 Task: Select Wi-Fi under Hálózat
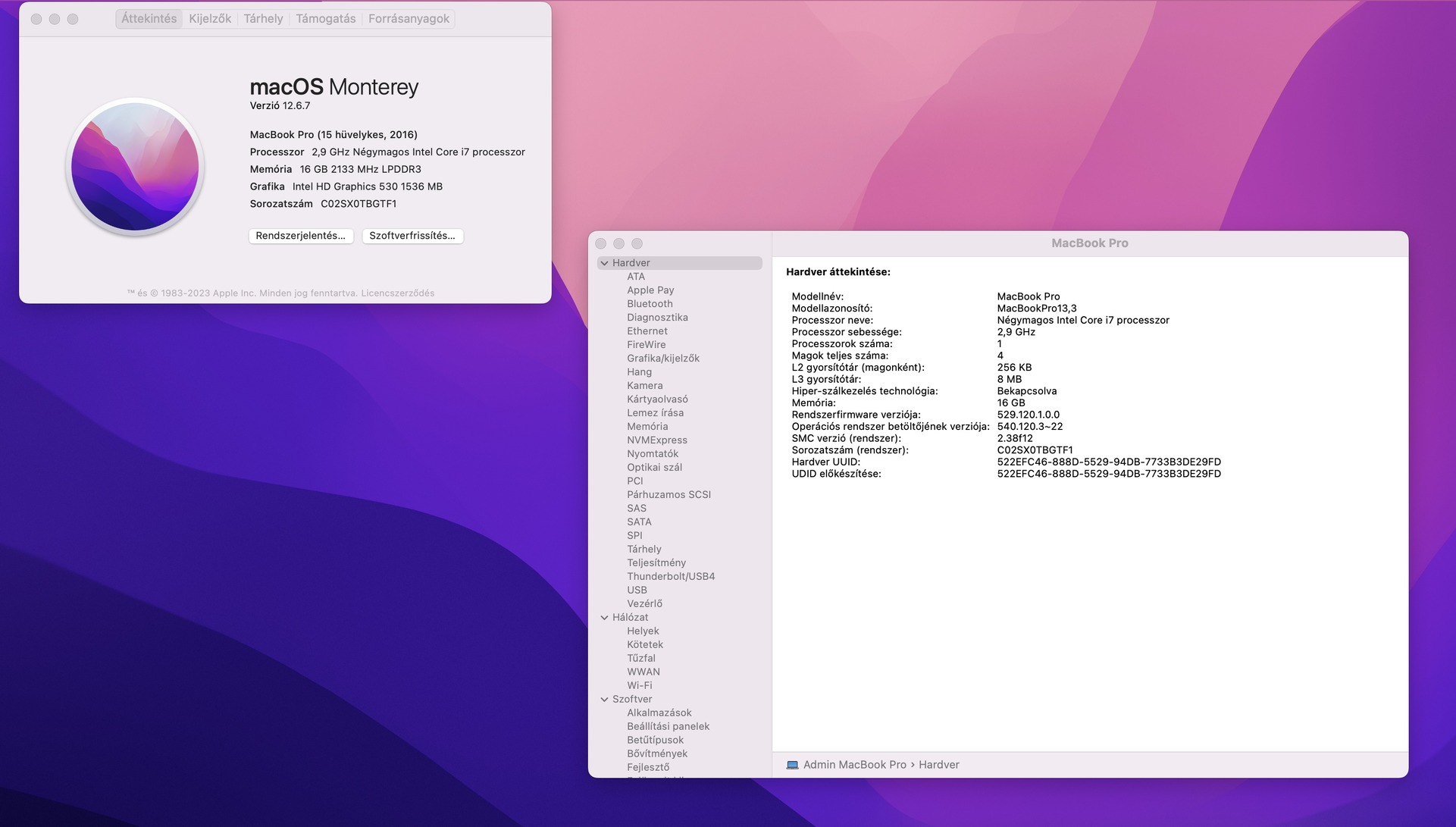(639, 686)
